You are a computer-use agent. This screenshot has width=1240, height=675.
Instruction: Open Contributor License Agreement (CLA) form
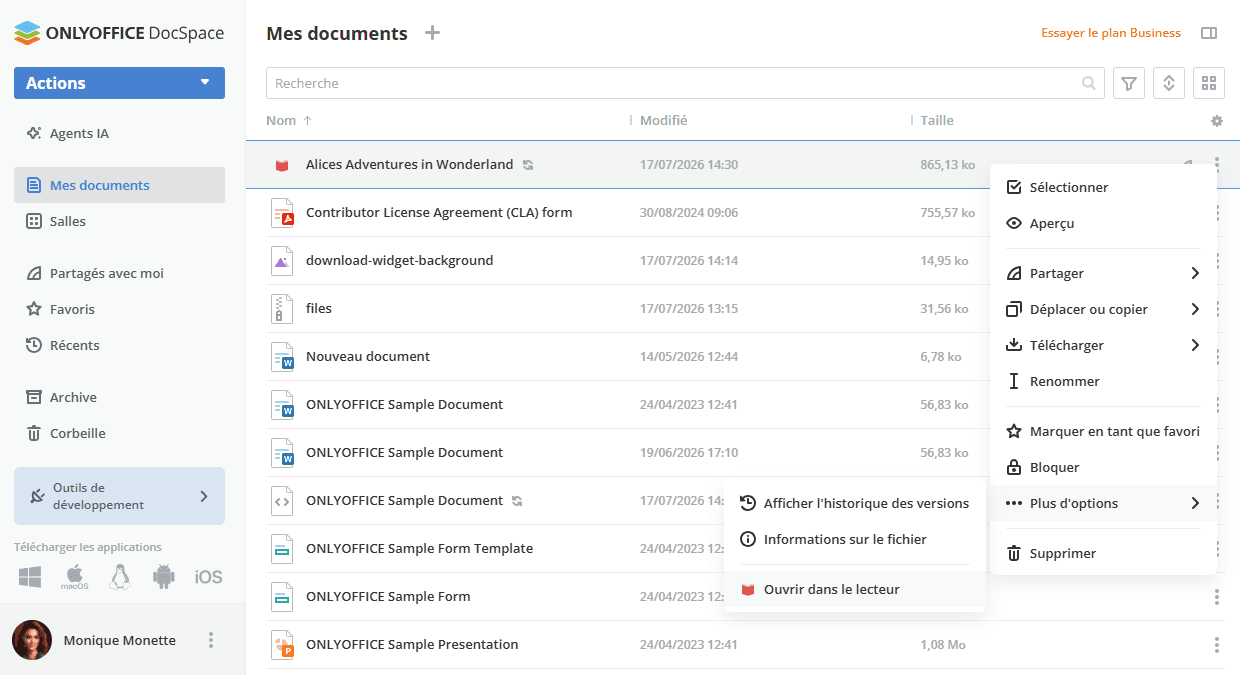coord(439,212)
